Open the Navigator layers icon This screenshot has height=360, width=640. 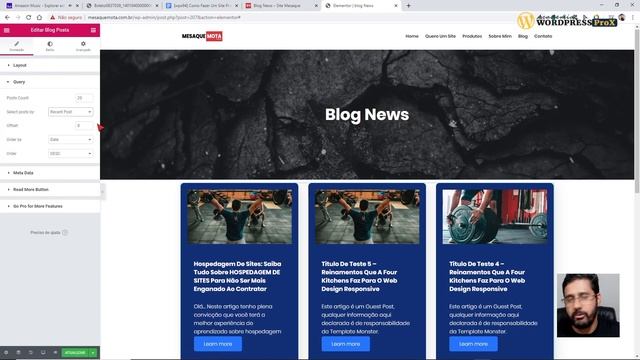tap(18, 353)
